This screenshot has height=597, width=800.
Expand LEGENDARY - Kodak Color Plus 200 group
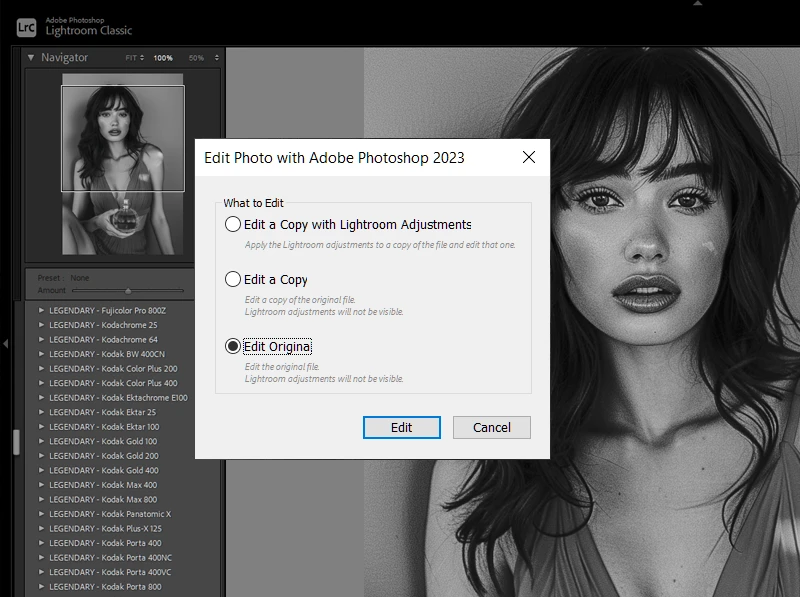click(42, 368)
